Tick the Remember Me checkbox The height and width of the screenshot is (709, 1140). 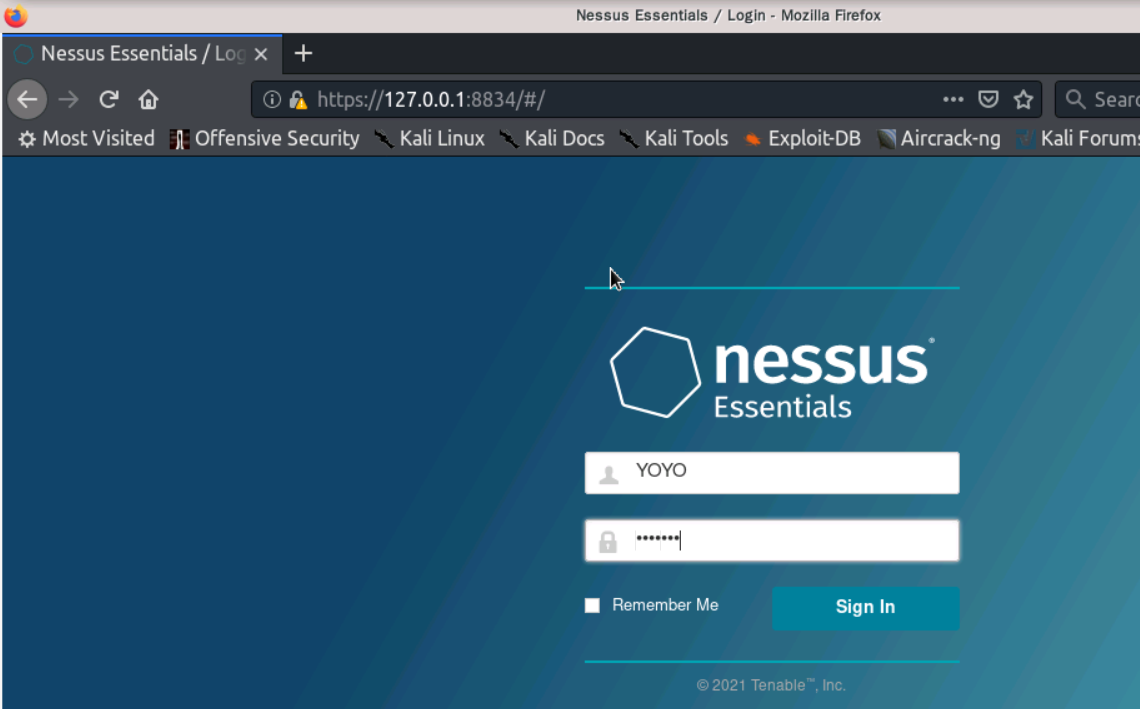click(x=593, y=606)
